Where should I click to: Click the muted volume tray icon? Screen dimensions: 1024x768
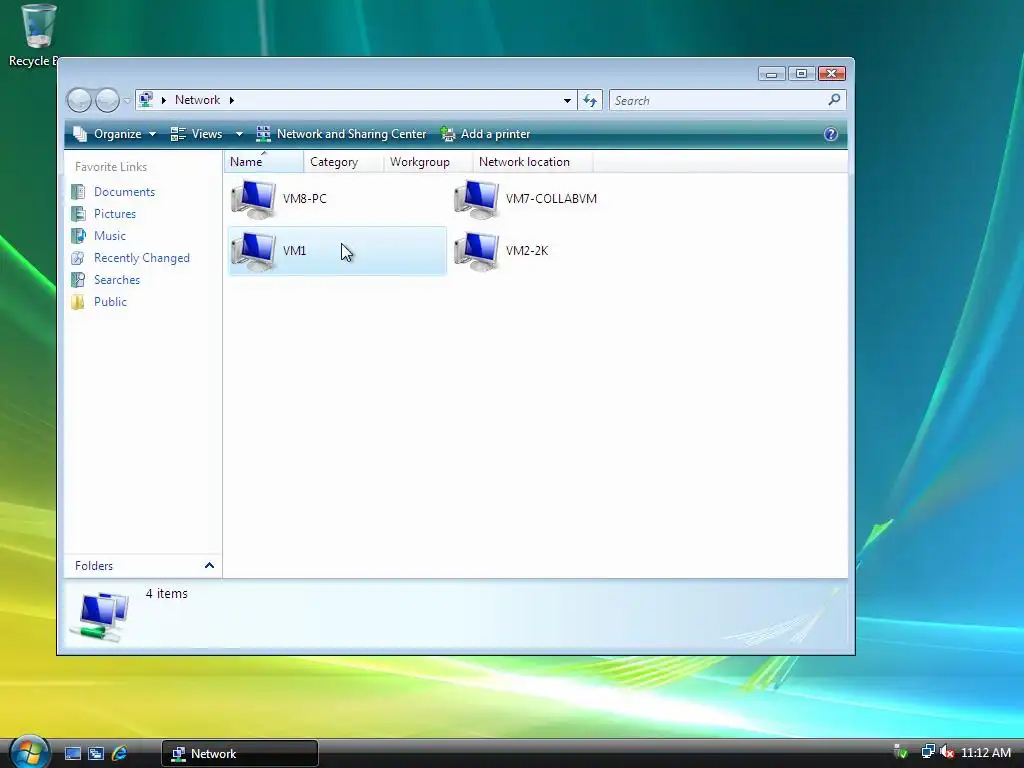pyautogui.click(x=946, y=752)
